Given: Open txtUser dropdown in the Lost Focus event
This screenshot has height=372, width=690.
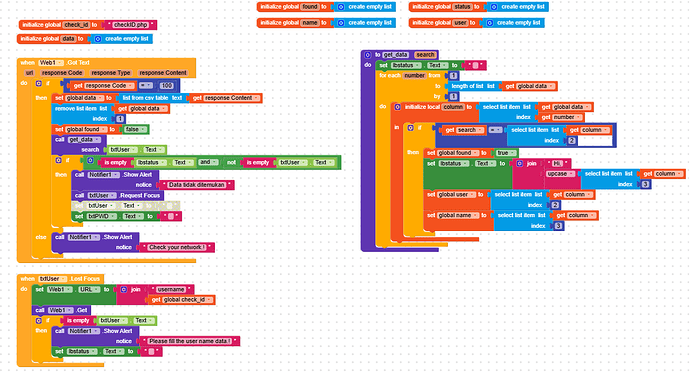Looking at the screenshot, I should pos(53,279).
